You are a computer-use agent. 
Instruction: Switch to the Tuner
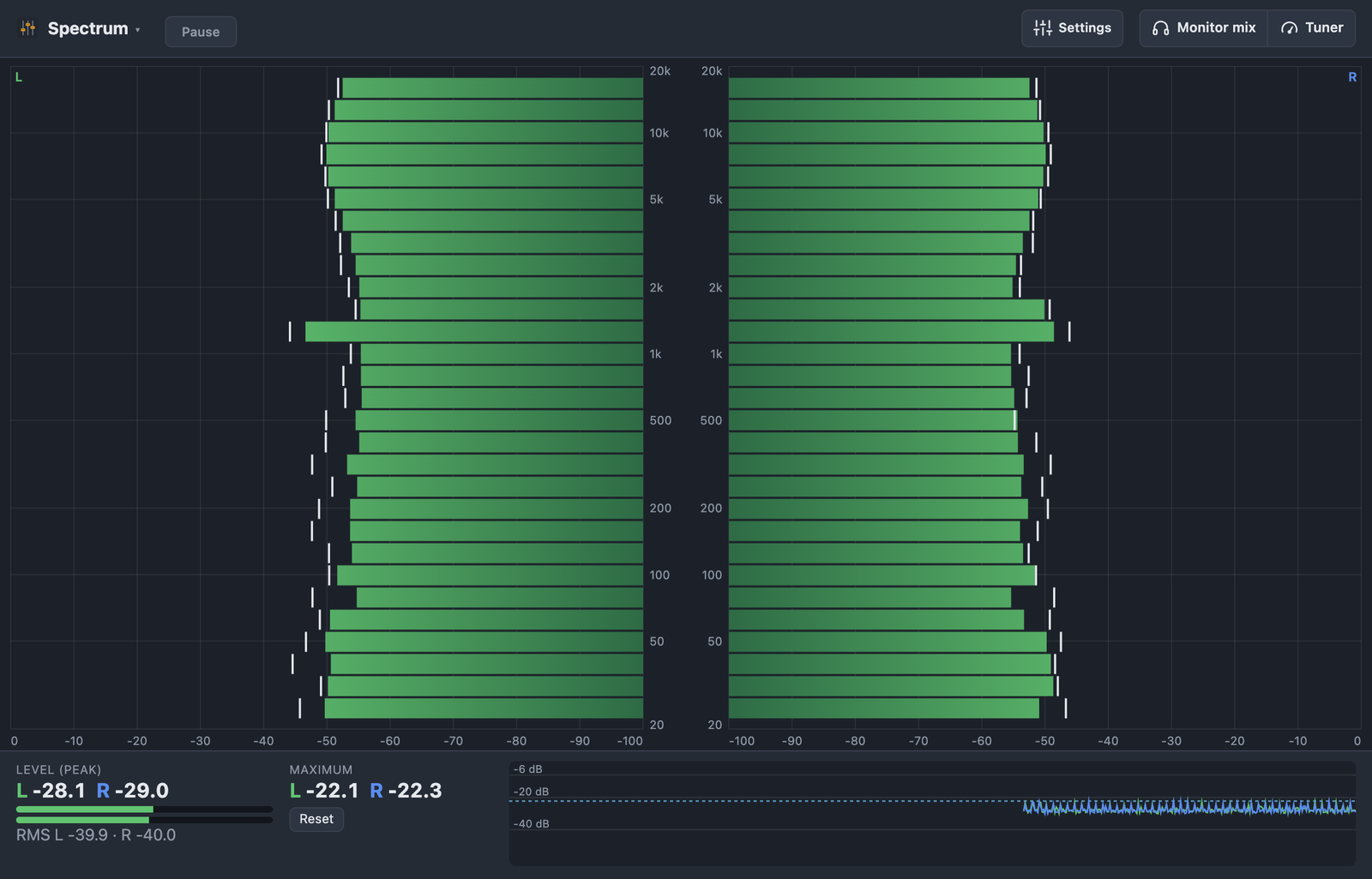1311,28
